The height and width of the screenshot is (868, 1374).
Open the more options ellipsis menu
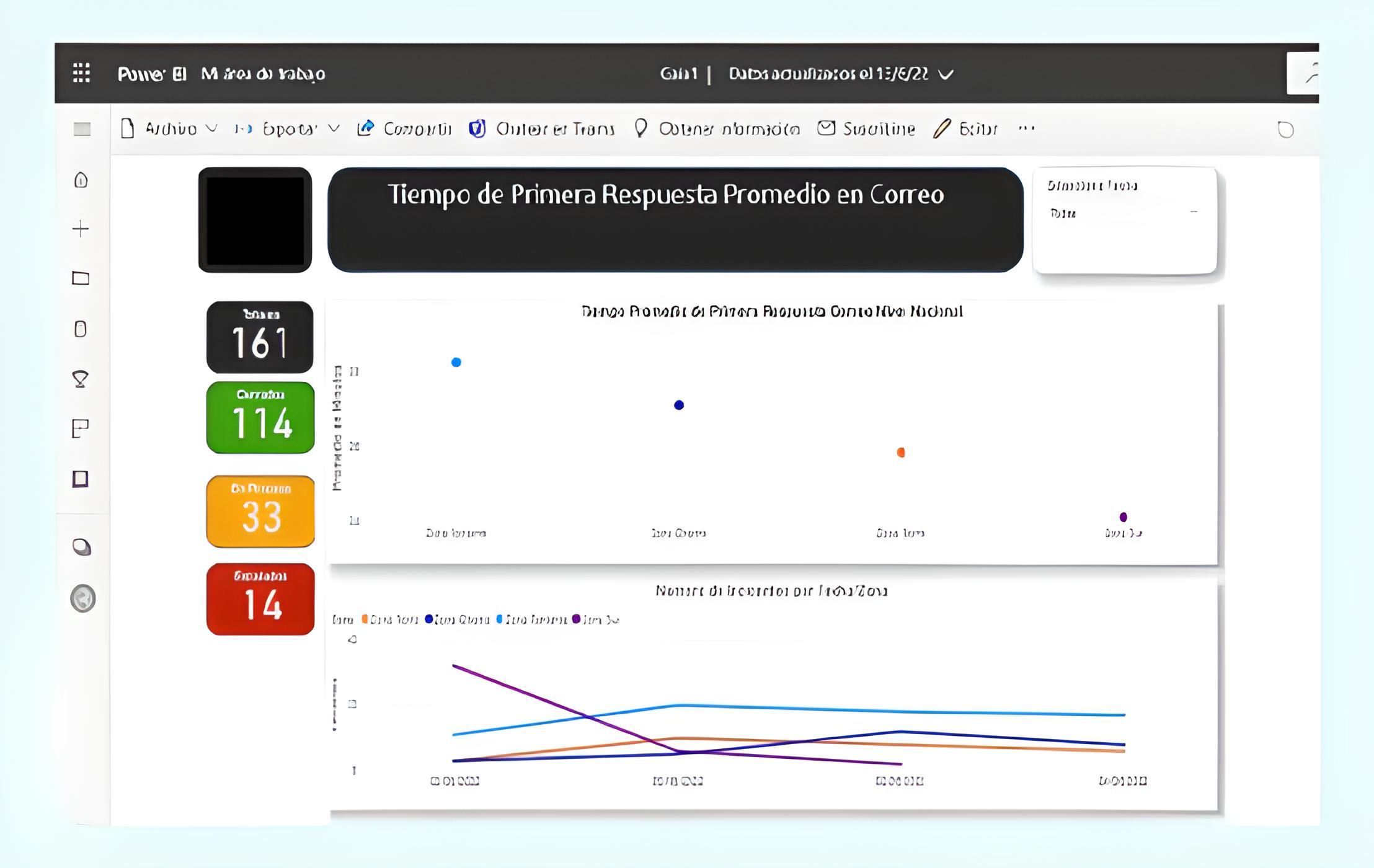1026,128
